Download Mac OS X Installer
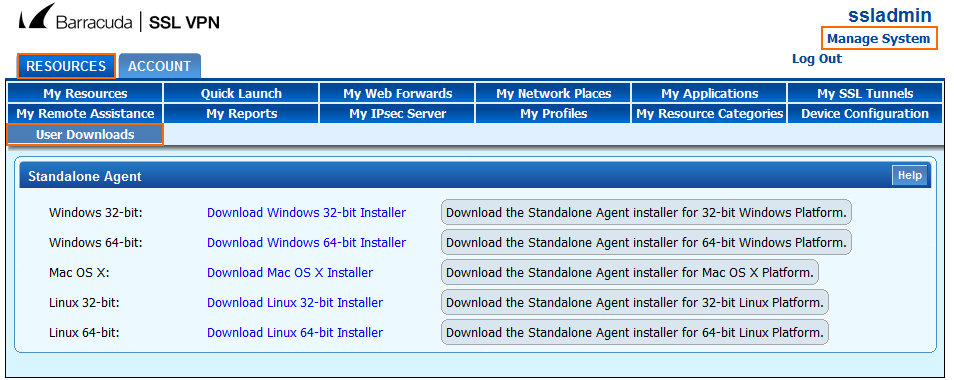Image resolution: width=954 pixels, height=380 pixels. (x=290, y=272)
